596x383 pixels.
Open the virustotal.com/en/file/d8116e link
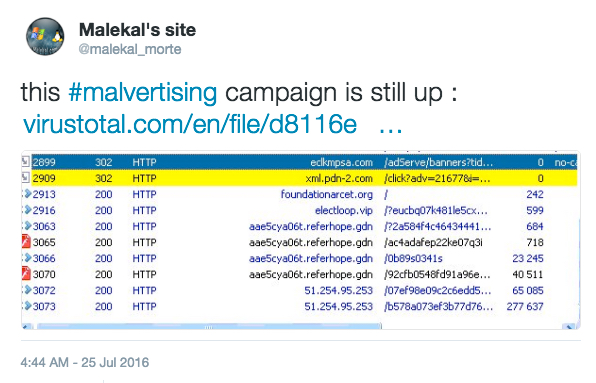click(190, 124)
